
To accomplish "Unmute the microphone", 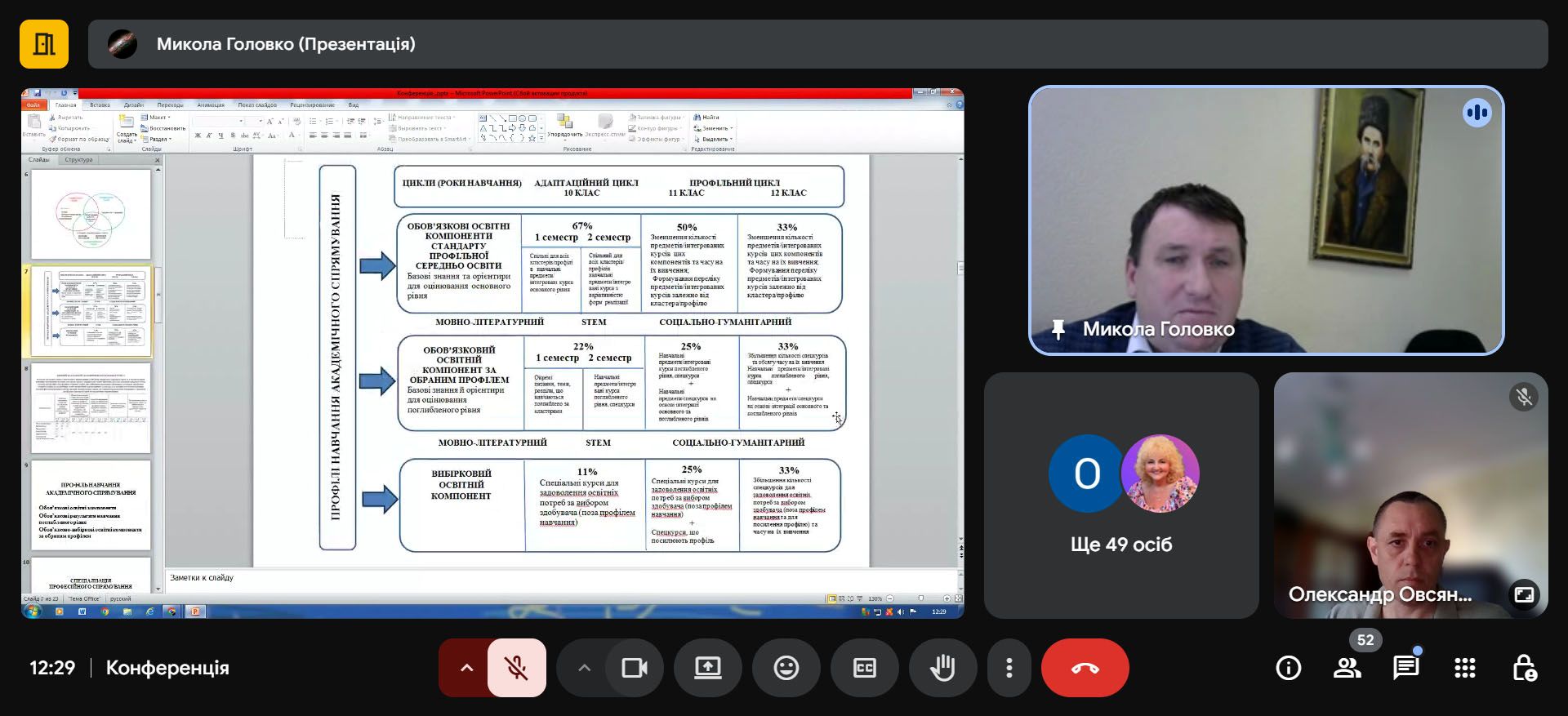I will pyautogui.click(x=516, y=669).
